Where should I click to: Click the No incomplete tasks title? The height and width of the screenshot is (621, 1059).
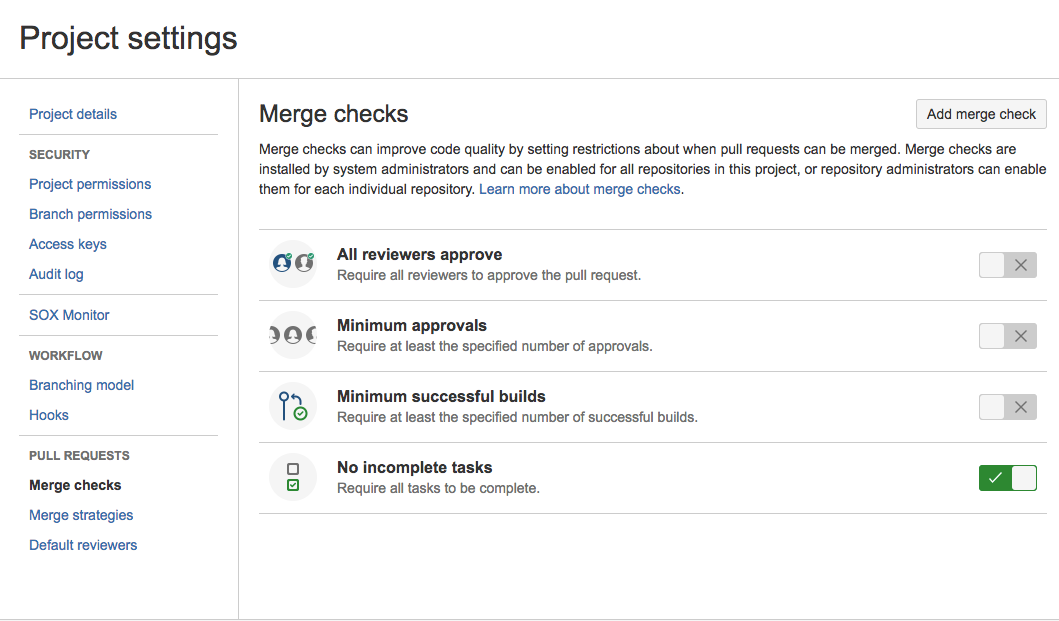tap(415, 468)
